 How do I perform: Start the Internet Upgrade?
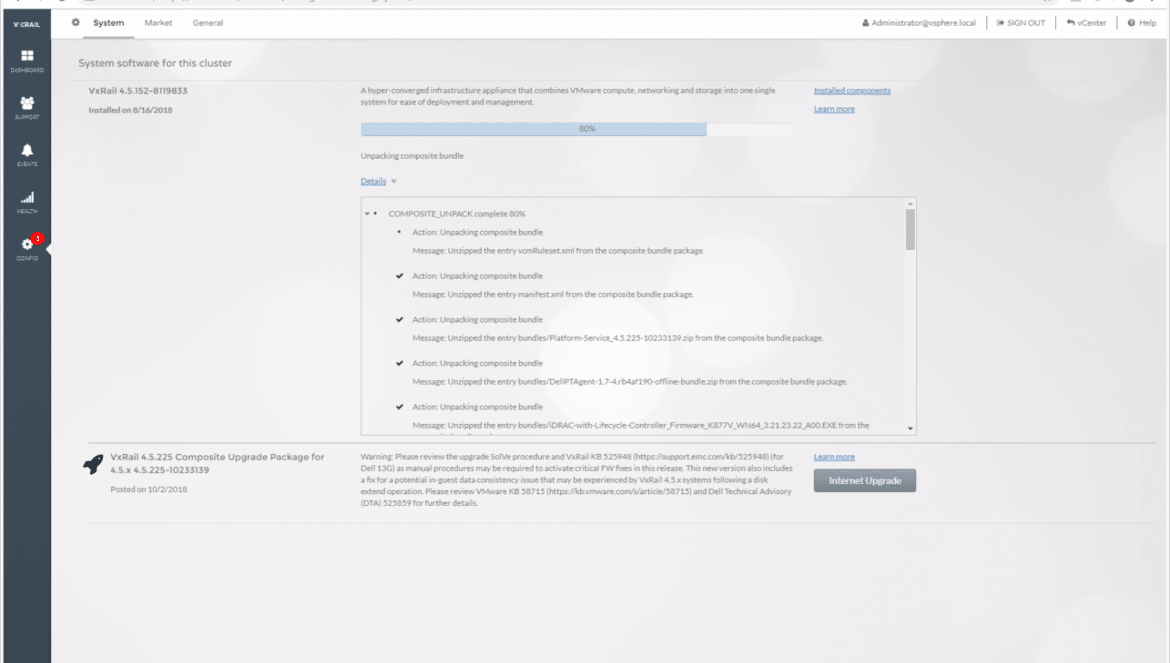coord(865,480)
